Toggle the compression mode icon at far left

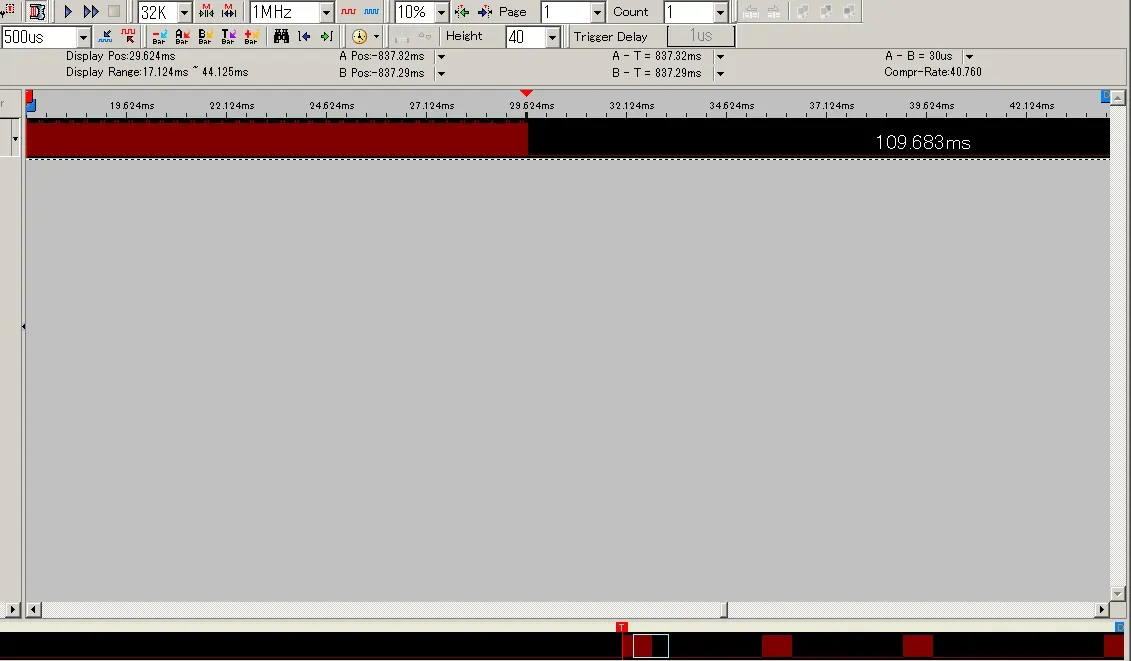click(37, 12)
